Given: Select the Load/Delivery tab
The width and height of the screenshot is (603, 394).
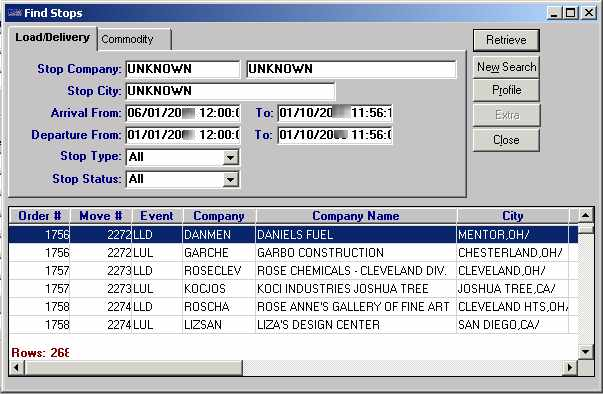Looking at the screenshot, I should pos(53,38).
